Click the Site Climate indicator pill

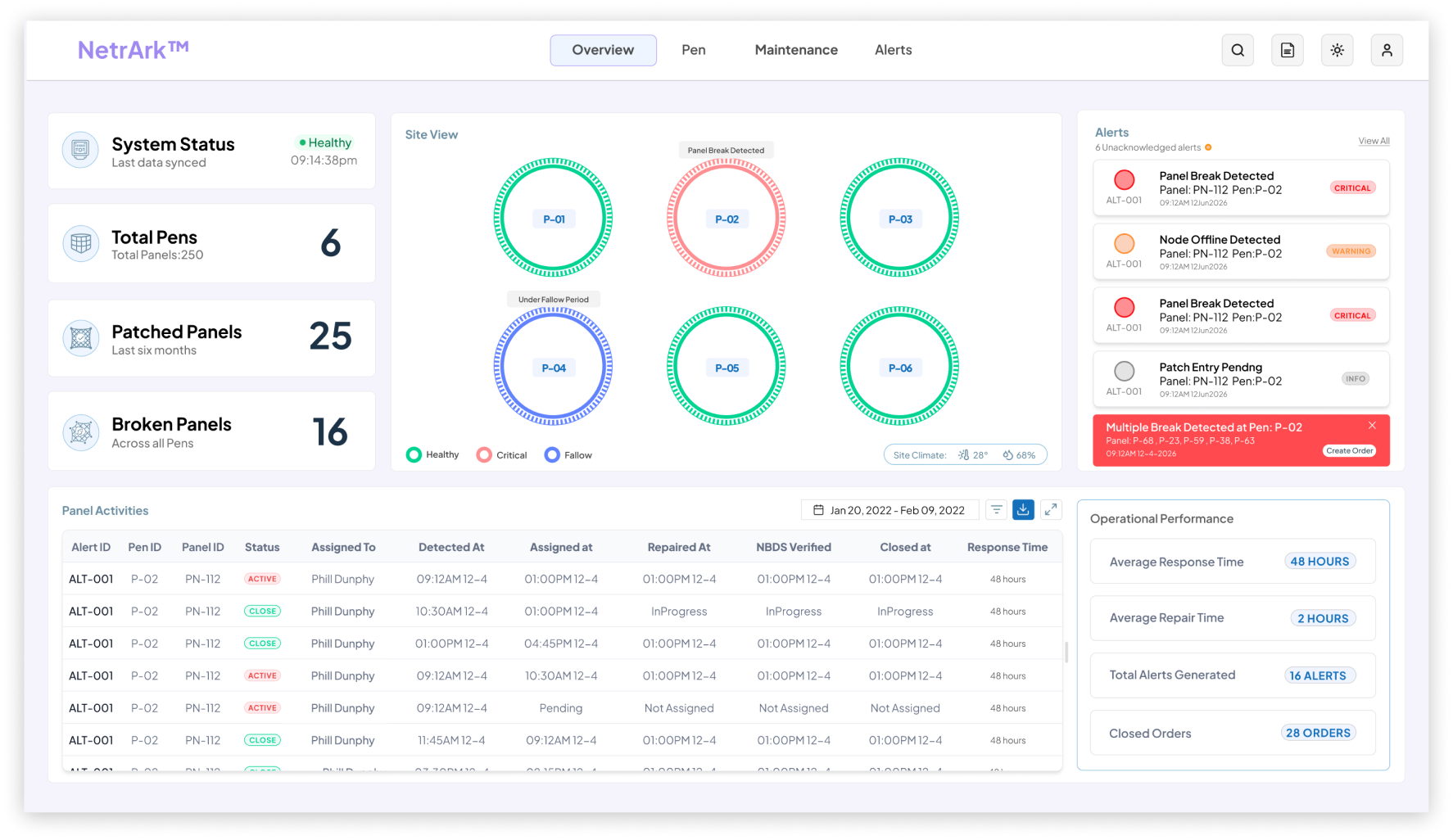965,455
